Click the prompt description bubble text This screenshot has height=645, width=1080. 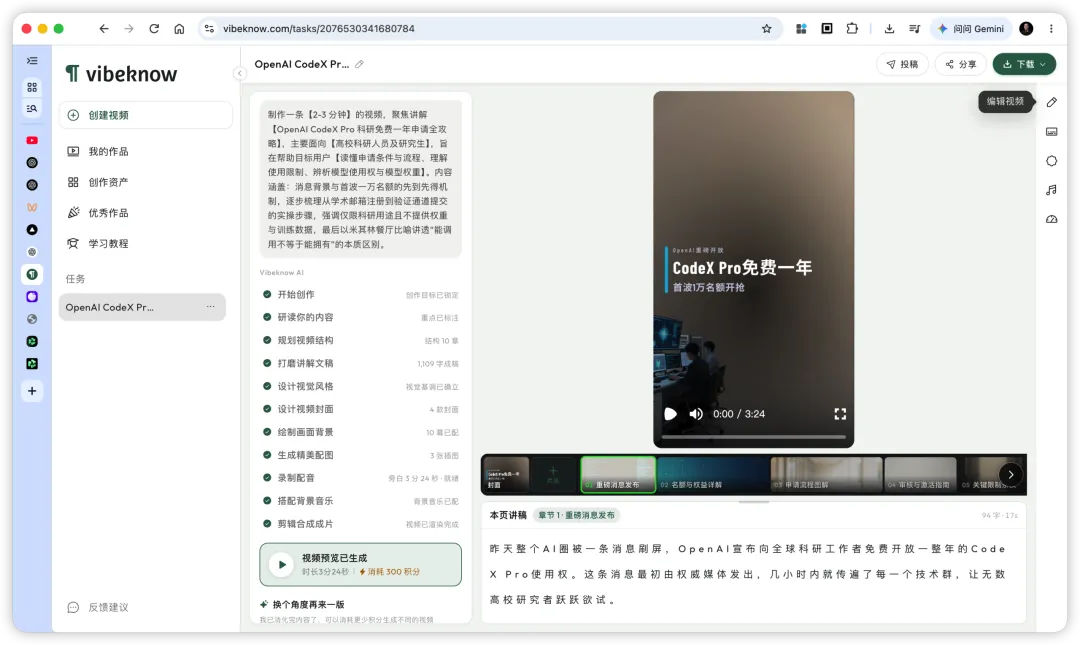[360, 179]
